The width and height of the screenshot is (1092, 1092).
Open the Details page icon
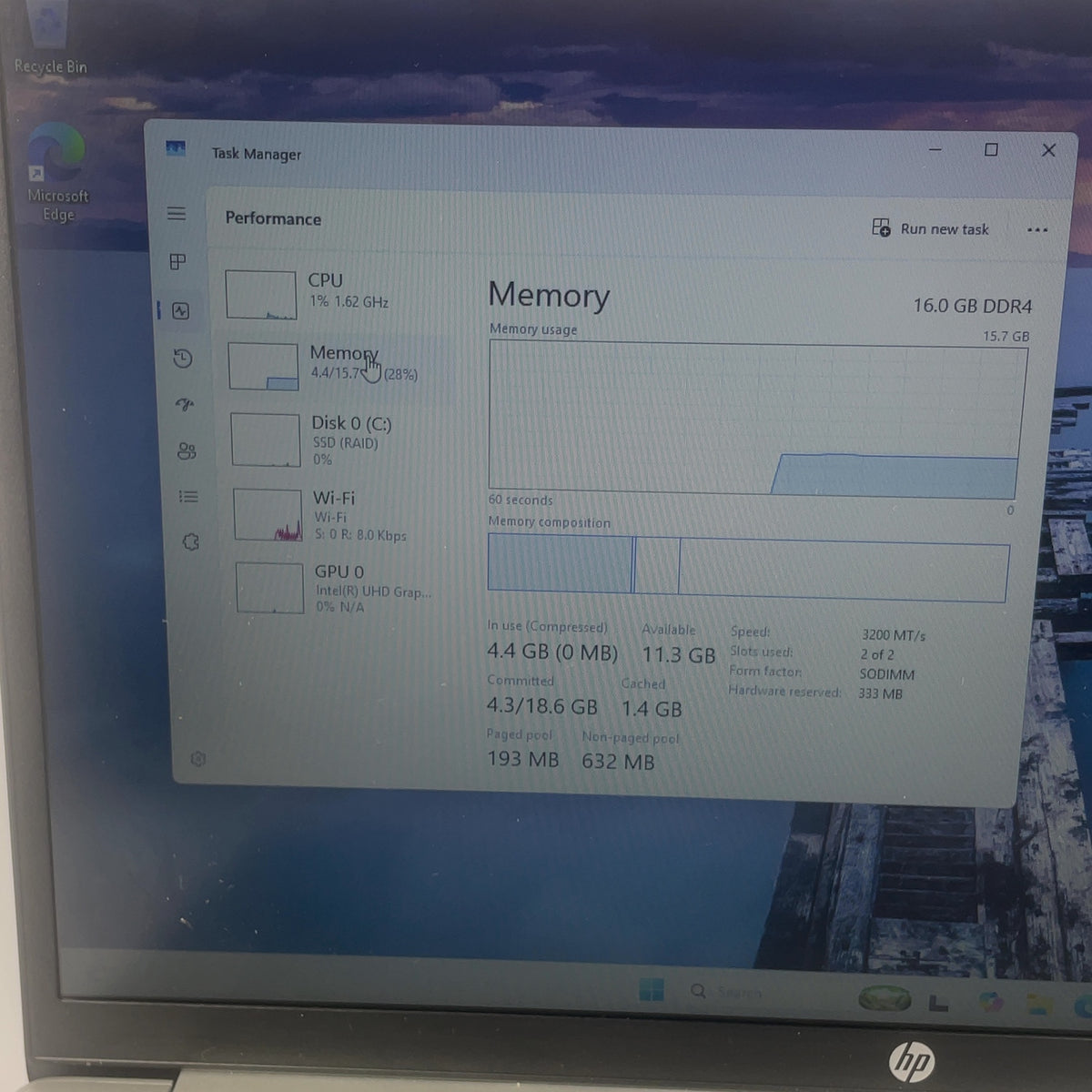[188, 497]
